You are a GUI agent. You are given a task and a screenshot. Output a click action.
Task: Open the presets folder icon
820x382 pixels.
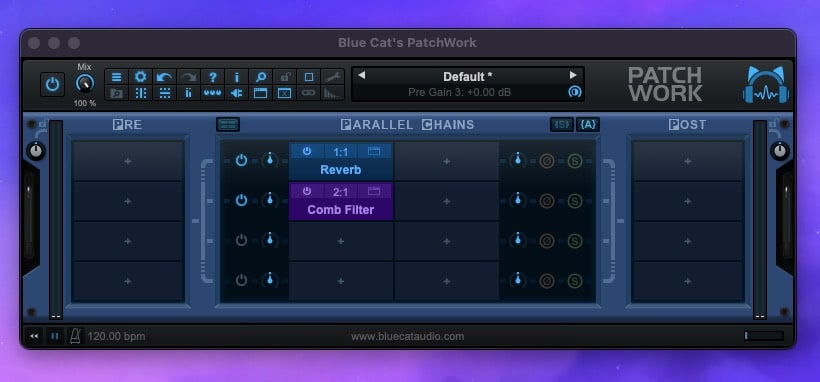click(116, 93)
